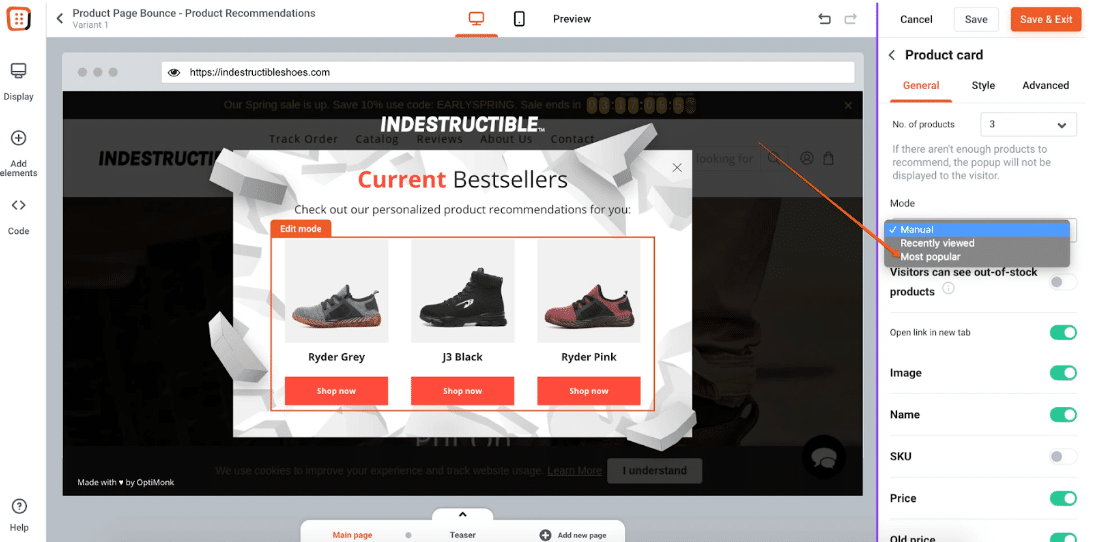
Task: Open the Code editor icon
Action: [18, 205]
